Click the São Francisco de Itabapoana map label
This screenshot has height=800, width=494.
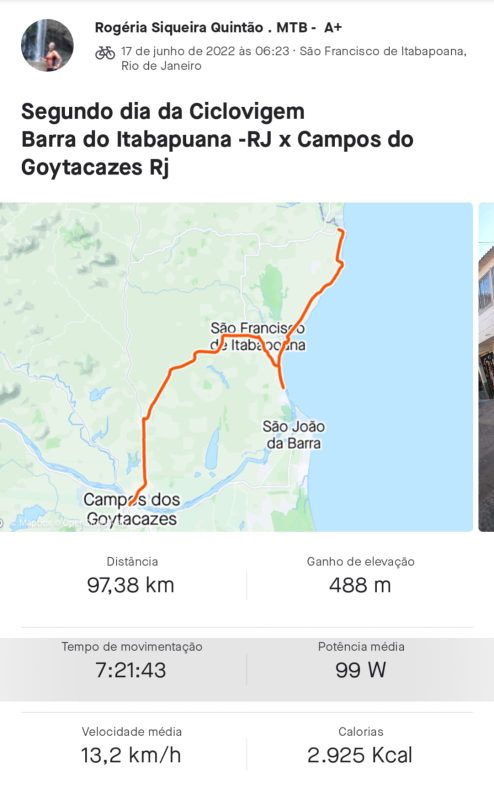[258, 336]
